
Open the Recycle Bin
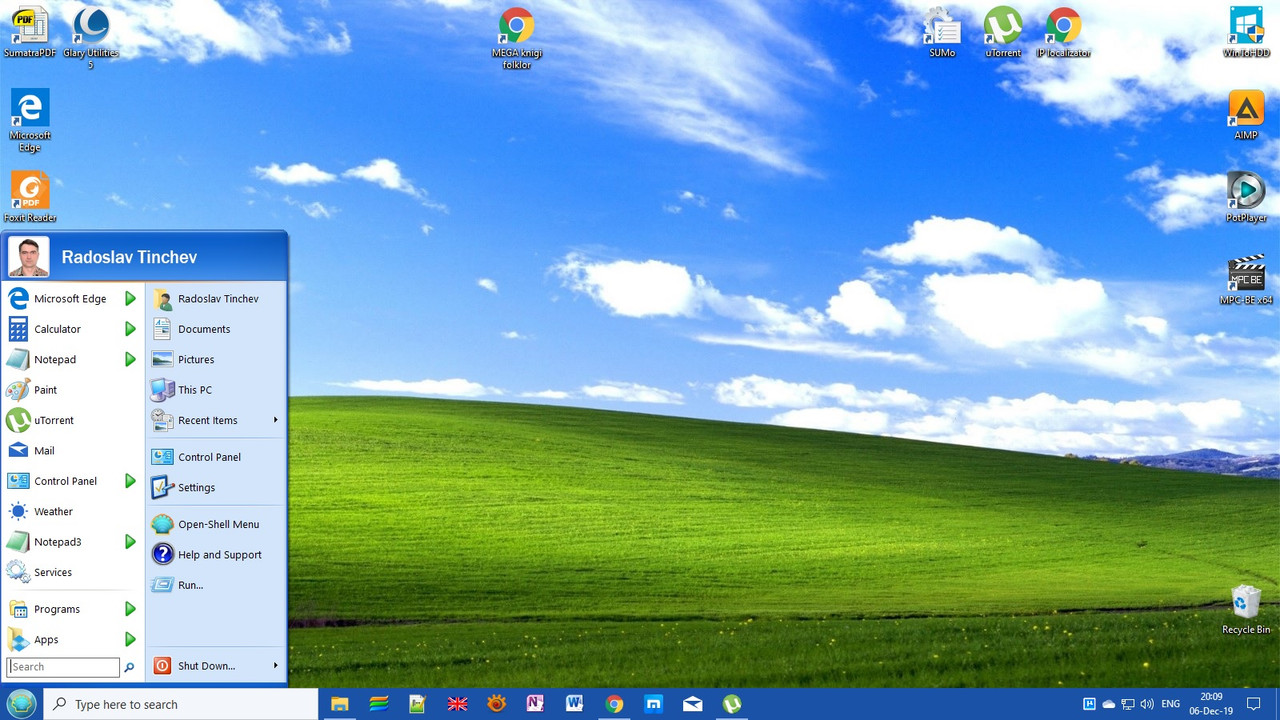click(1246, 609)
